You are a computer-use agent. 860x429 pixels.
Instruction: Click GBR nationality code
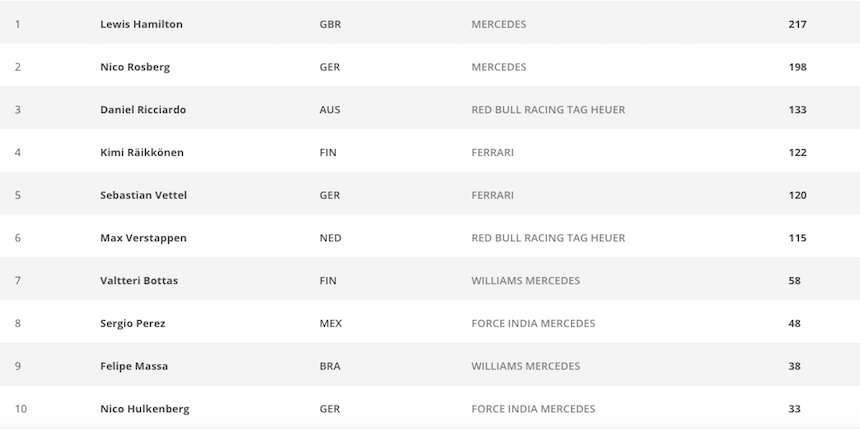click(330, 24)
